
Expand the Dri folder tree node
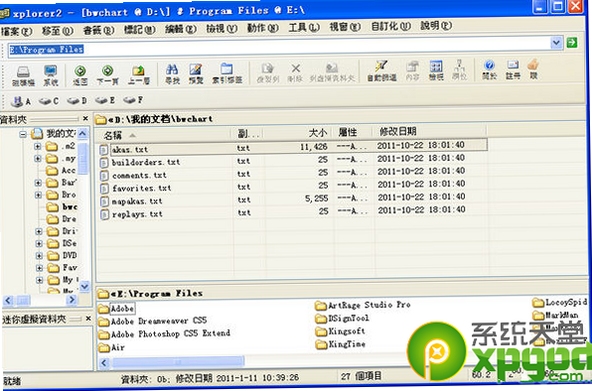(39, 231)
